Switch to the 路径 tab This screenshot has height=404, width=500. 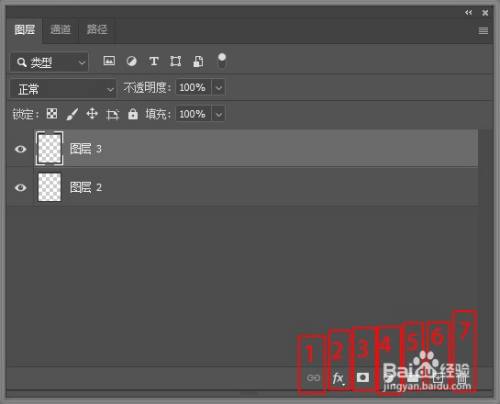(97, 30)
